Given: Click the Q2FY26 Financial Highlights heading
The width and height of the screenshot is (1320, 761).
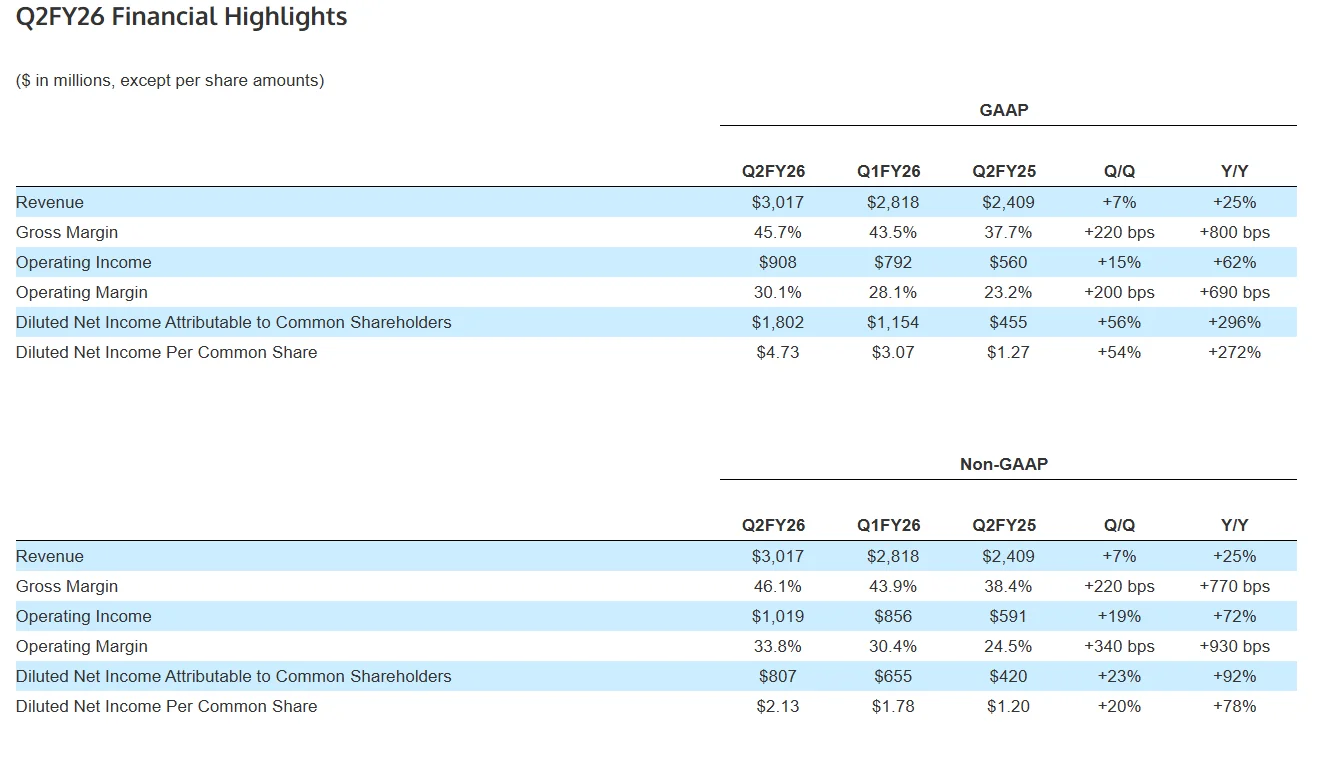Looking at the screenshot, I should pyautogui.click(x=181, y=17).
